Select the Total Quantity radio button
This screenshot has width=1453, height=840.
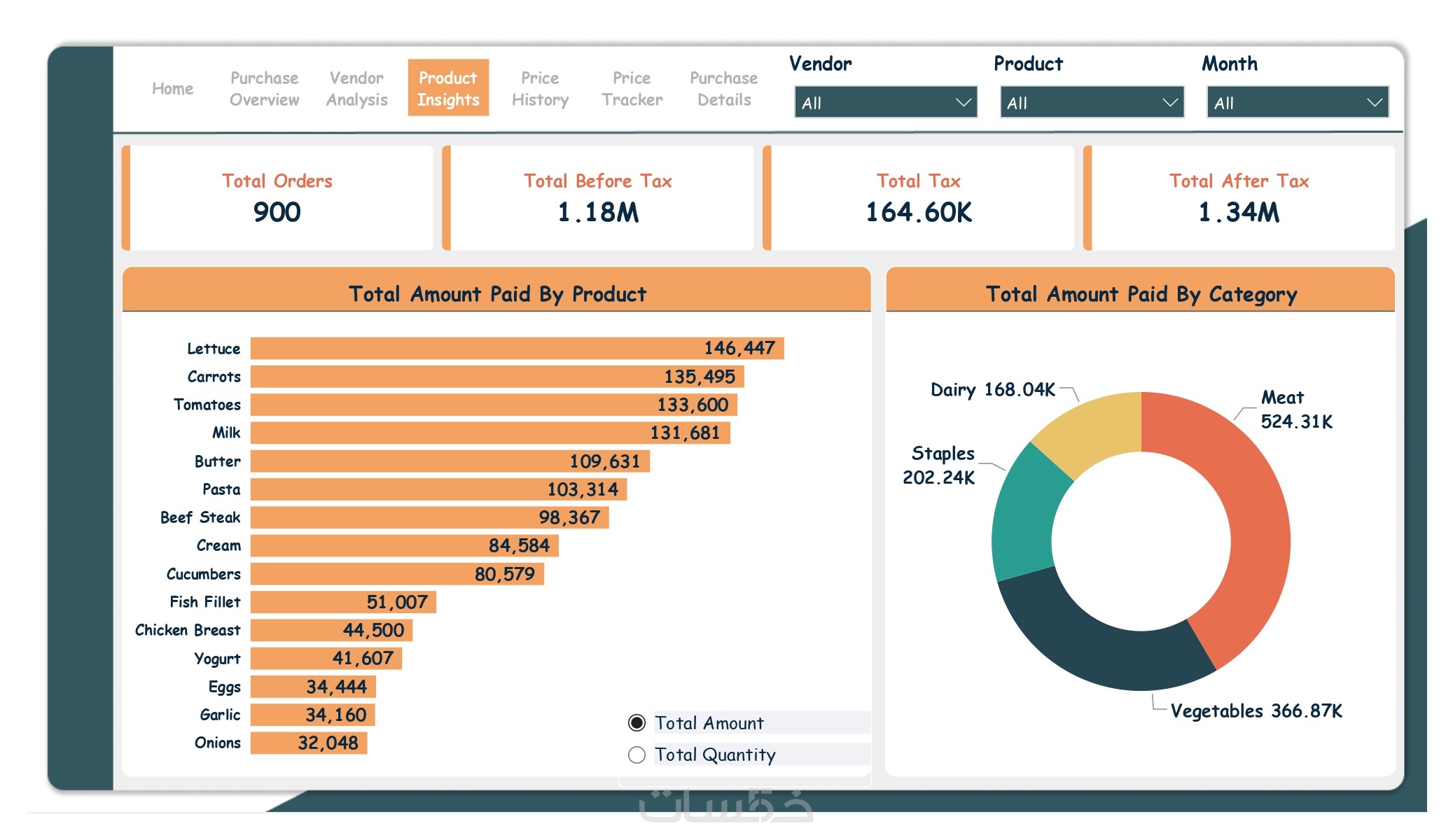coord(637,755)
